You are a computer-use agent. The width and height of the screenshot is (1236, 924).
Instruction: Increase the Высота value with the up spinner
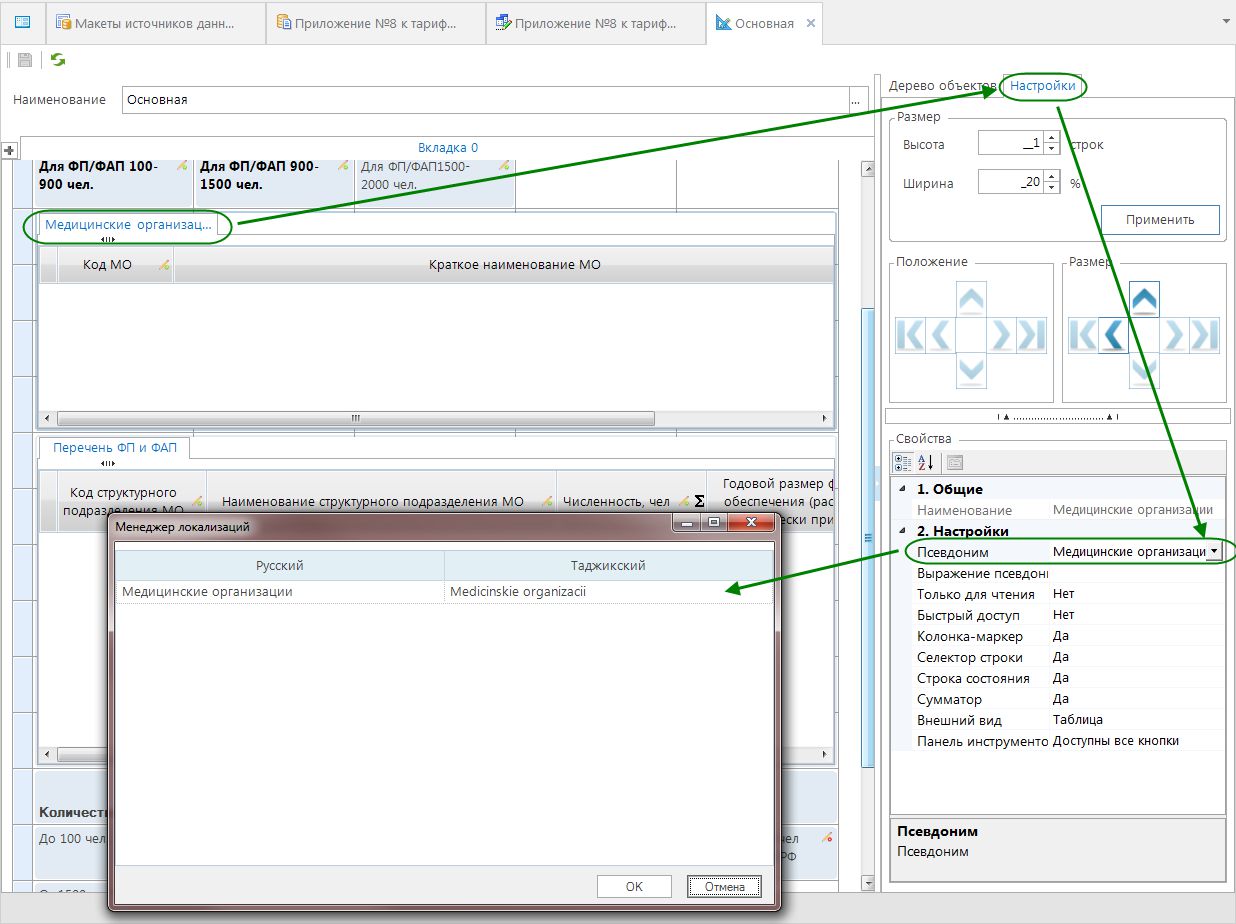point(1052,139)
